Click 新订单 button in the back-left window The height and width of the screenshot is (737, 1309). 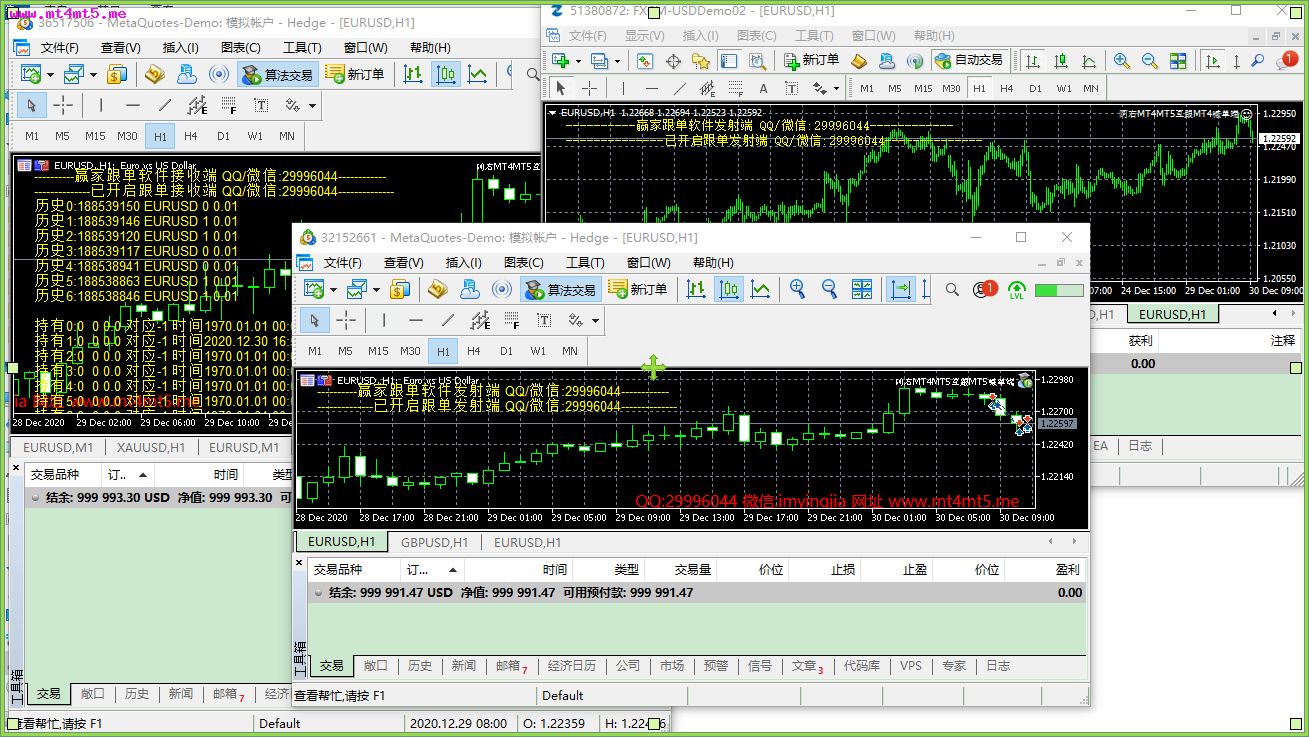coord(355,74)
